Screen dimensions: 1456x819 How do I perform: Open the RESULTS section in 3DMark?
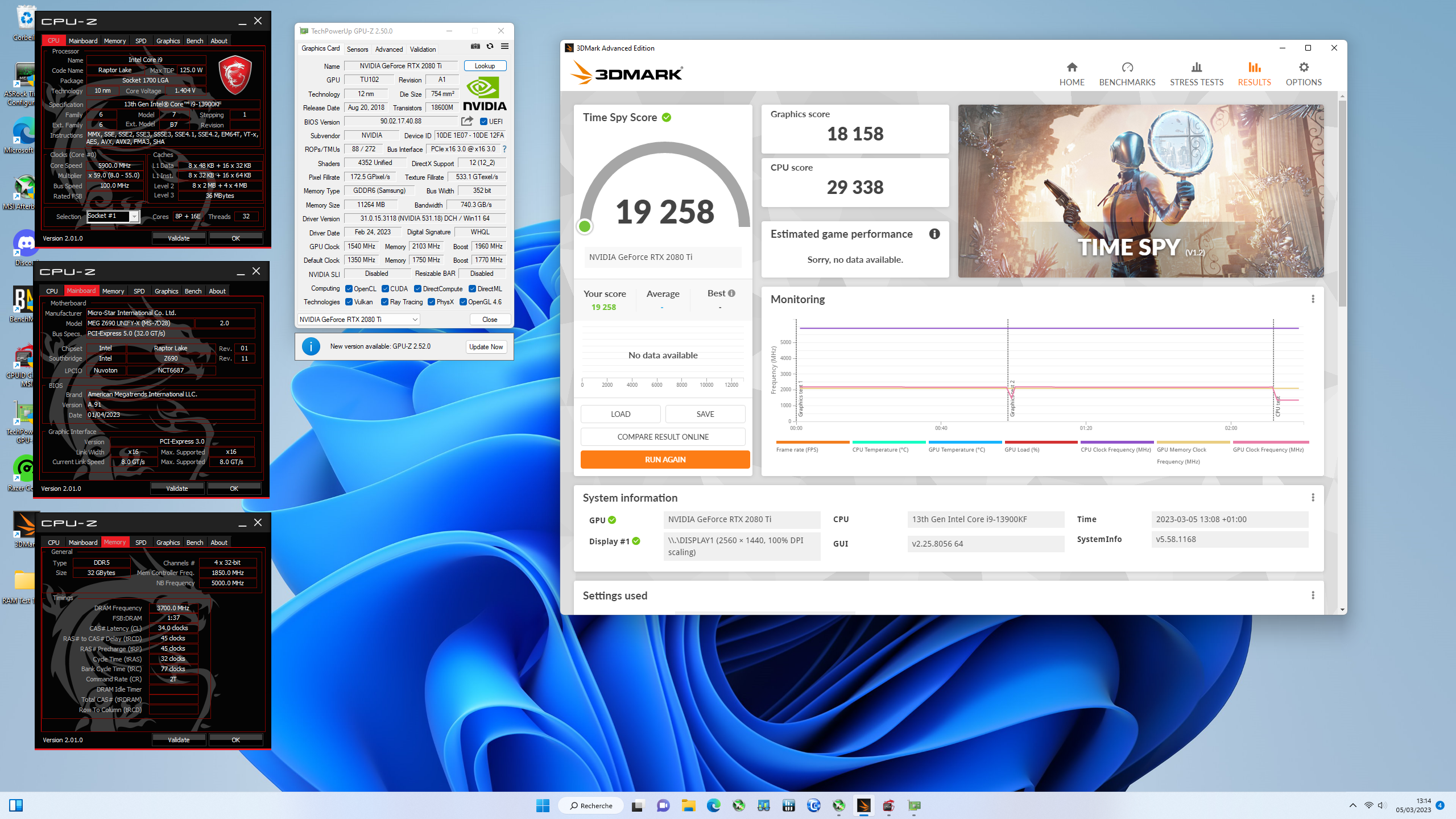tap(1254, 75)
